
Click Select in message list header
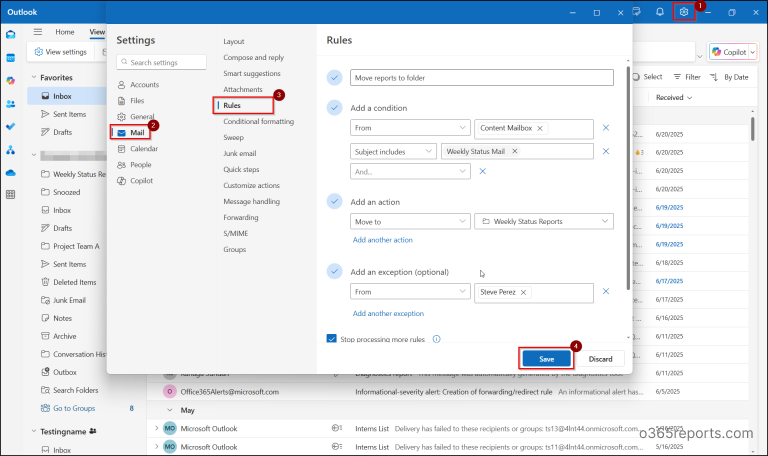647,77
